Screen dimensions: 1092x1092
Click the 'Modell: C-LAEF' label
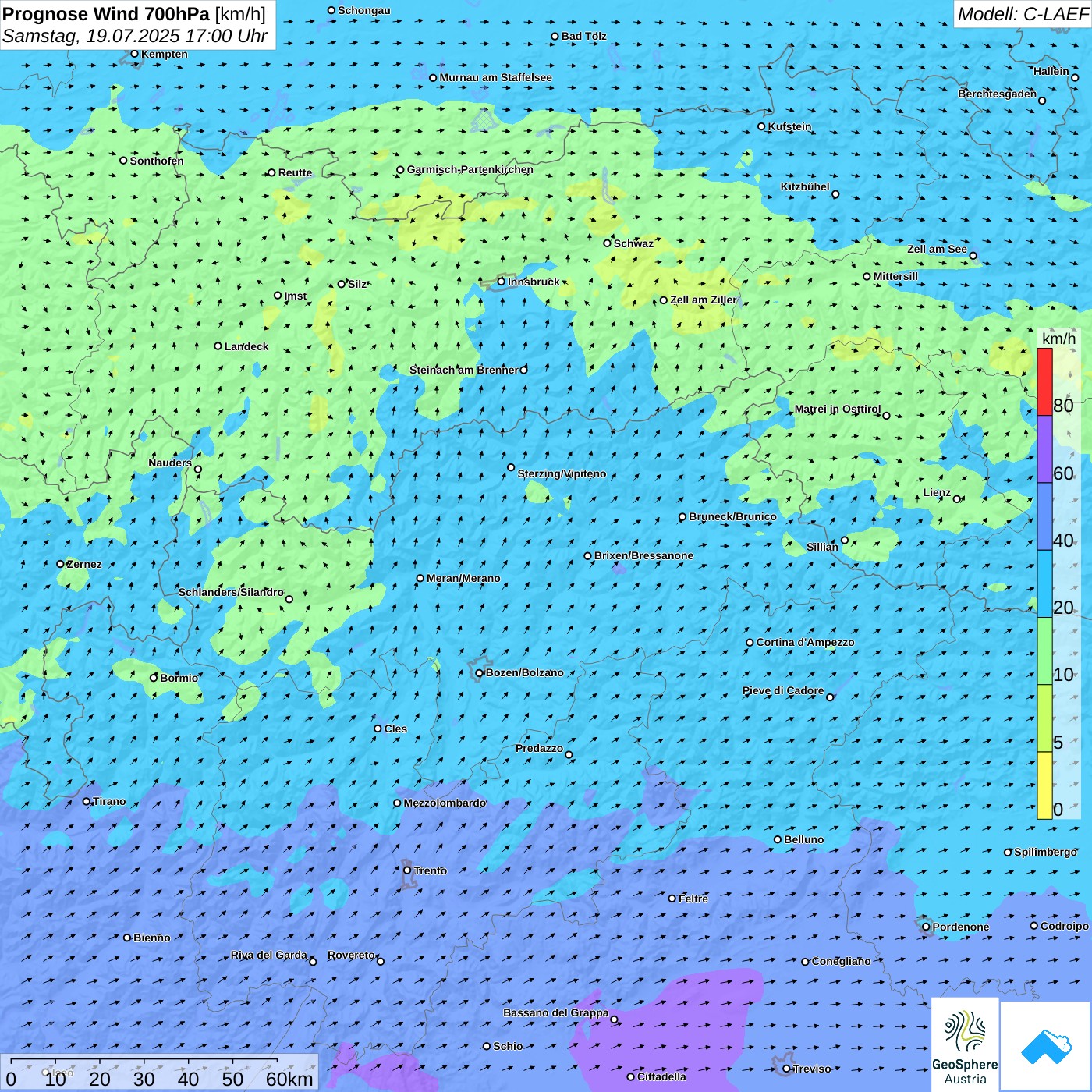pyautogui.click(x=1023, y=14)
